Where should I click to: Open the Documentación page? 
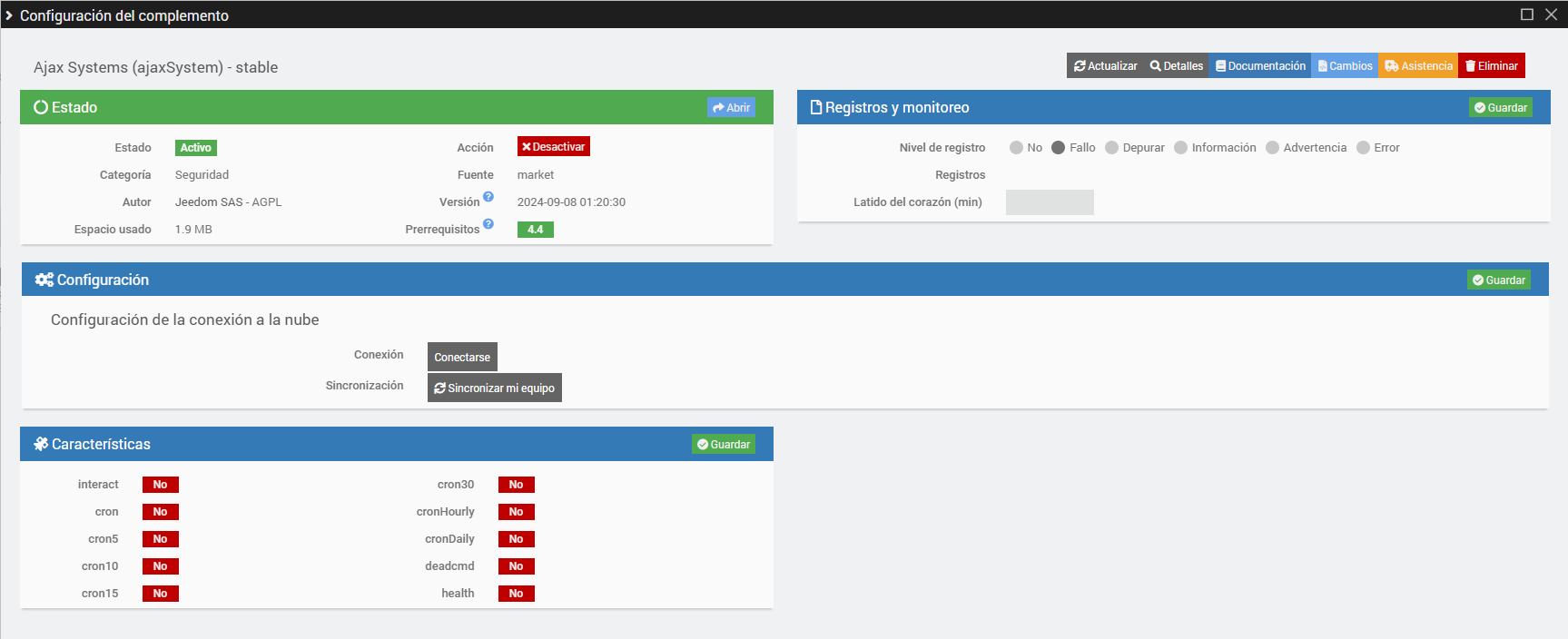[x=1260, y=65]
